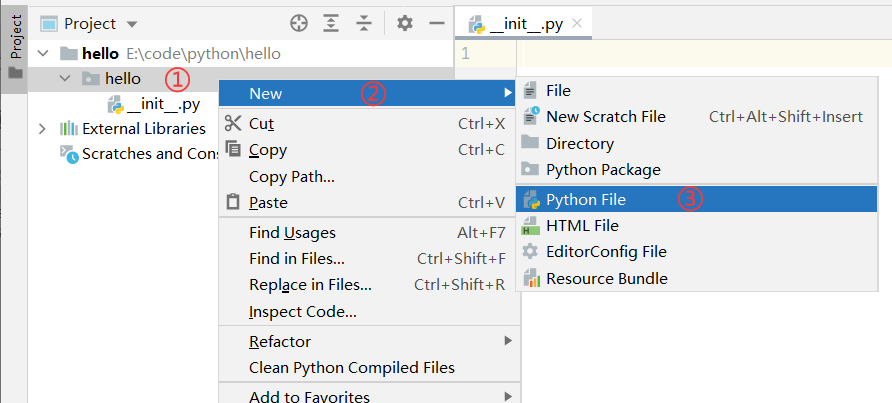Screen dimensions: 892x403
Task: Click the Collapse All icon in Project toolbar
Action: (x=364, y=23)
